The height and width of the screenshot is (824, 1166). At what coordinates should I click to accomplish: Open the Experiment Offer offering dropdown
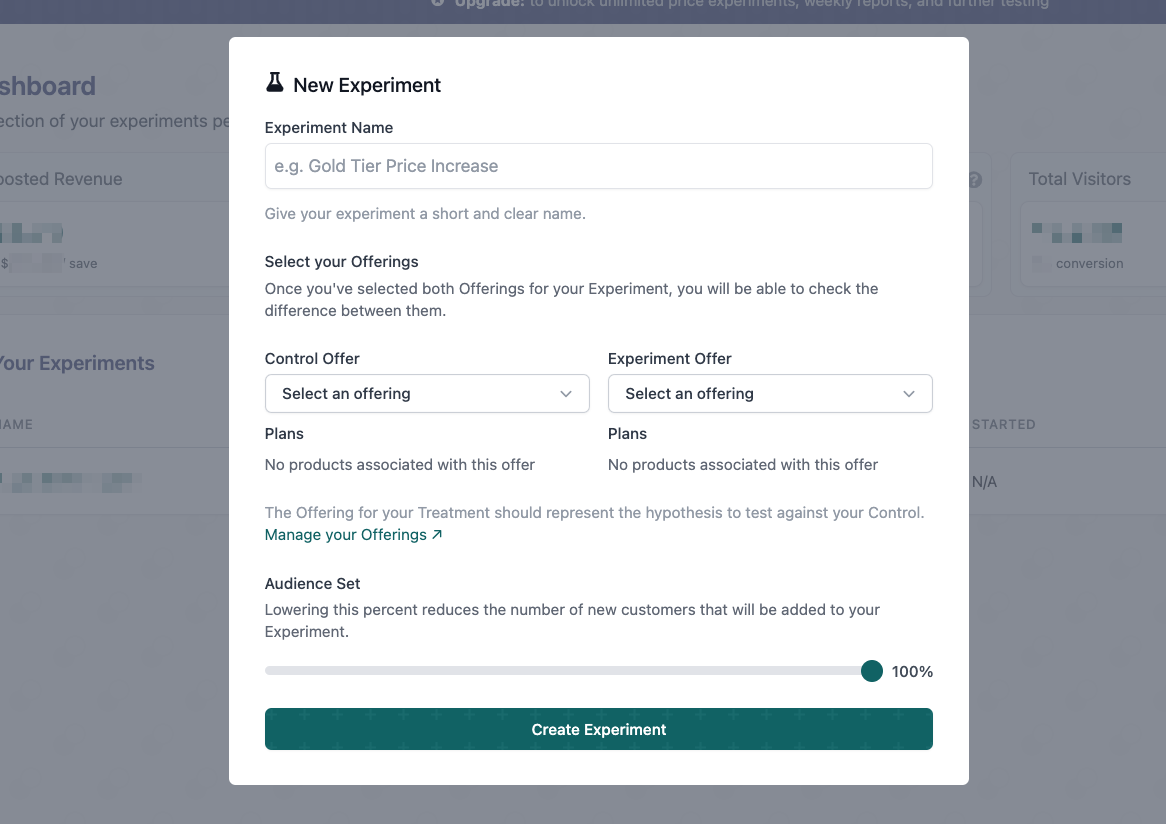[x=770, y=394]
